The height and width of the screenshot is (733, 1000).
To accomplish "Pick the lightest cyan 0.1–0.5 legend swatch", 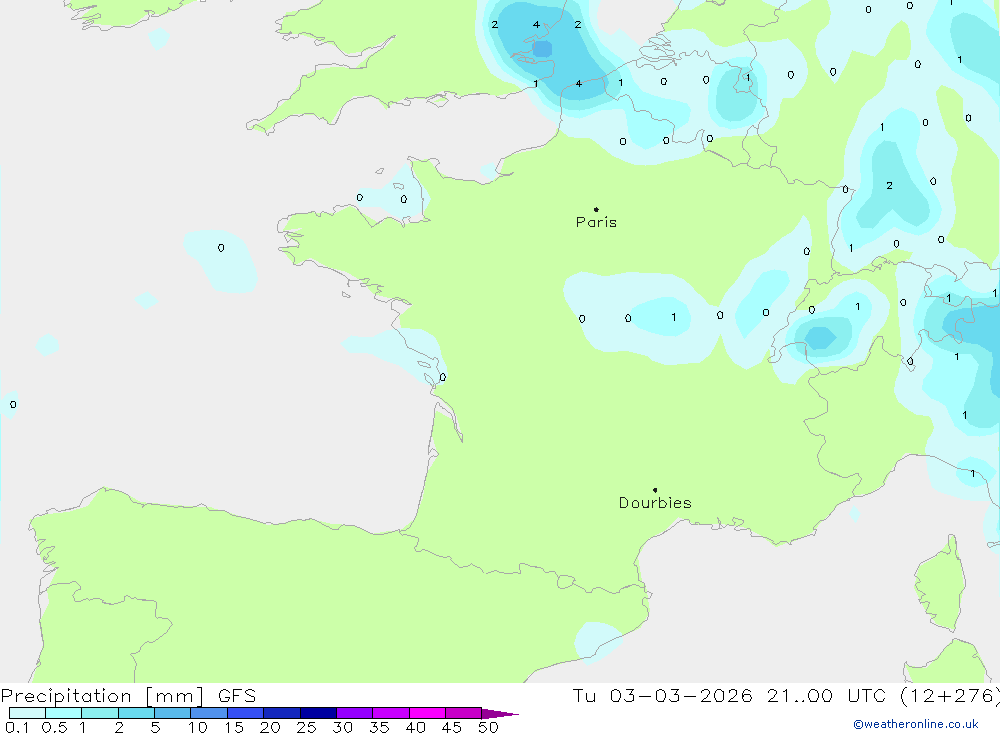I will [x=27, y=713].
